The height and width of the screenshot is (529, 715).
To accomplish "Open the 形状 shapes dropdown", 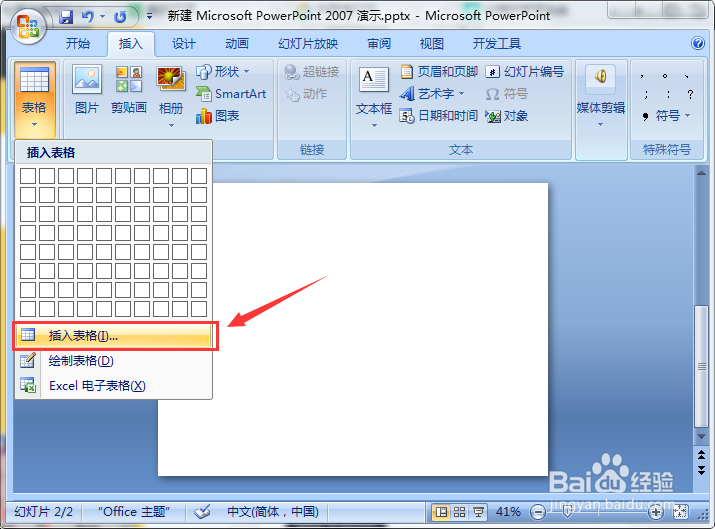I will point(223,72).
